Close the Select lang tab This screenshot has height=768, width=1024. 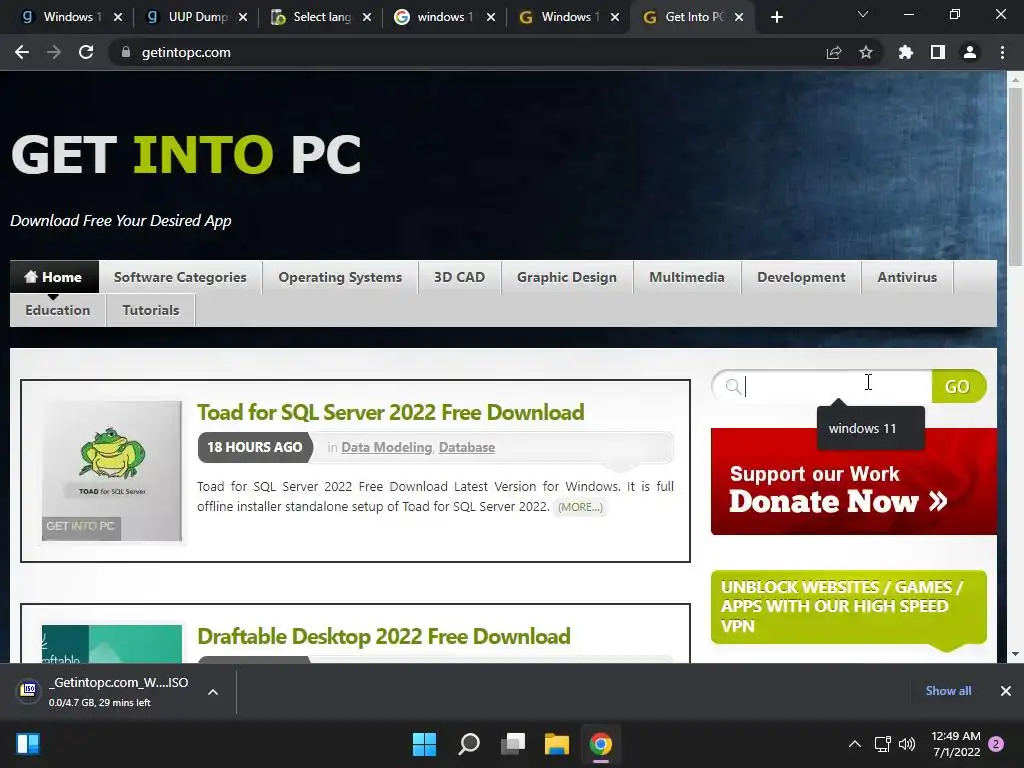pyautogui.click(x=367, y=17)
